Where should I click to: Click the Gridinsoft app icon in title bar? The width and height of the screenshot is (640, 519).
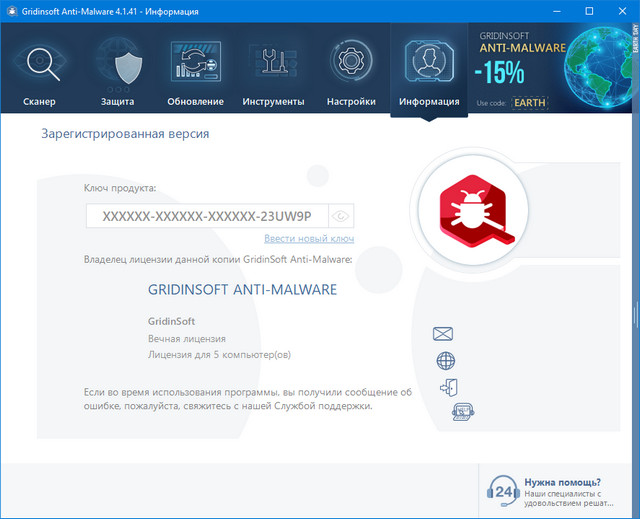pyautogui.click(x=12, y=11)
